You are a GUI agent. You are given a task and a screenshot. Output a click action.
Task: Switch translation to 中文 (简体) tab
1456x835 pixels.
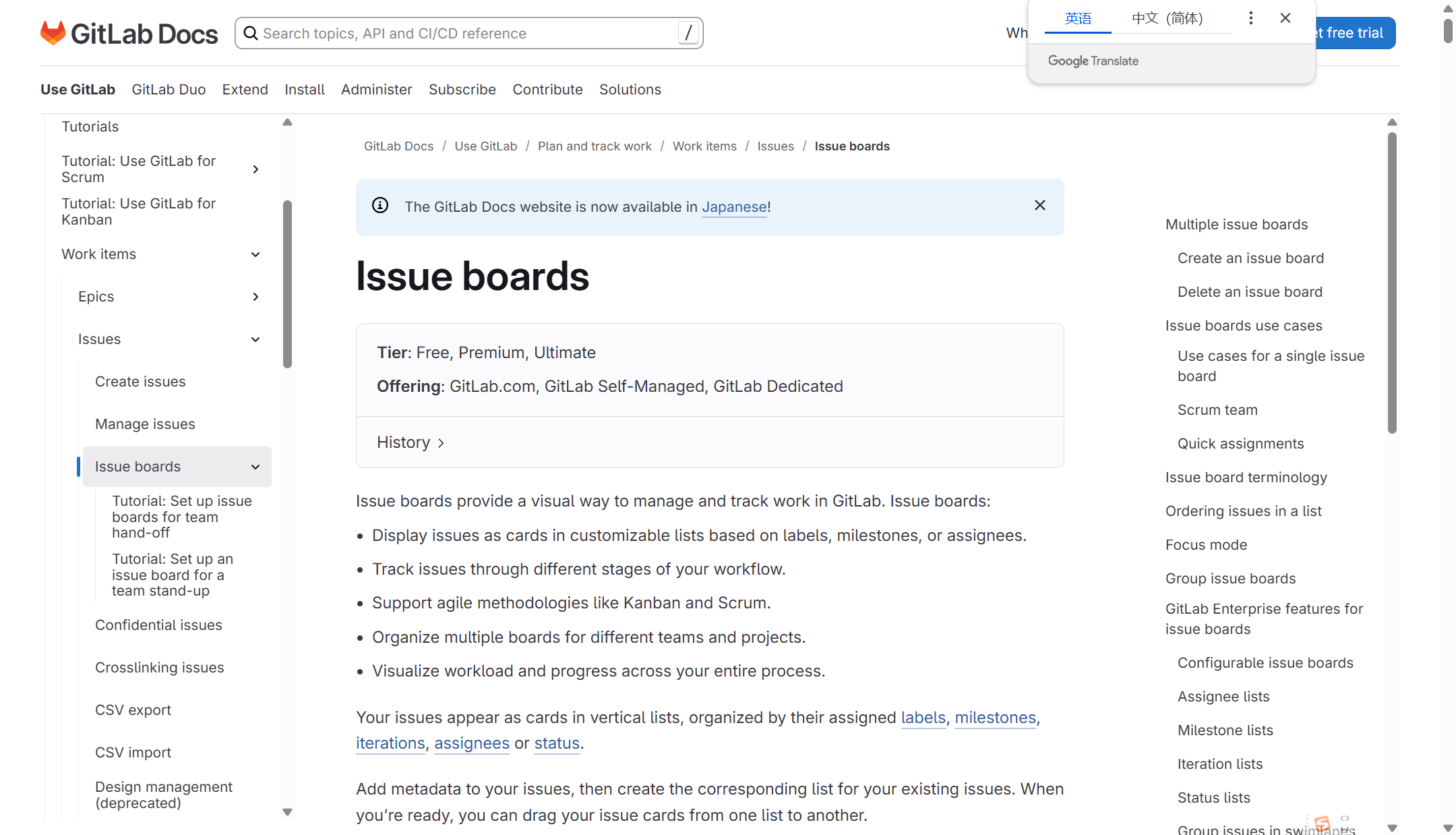tap(1167, 18)
